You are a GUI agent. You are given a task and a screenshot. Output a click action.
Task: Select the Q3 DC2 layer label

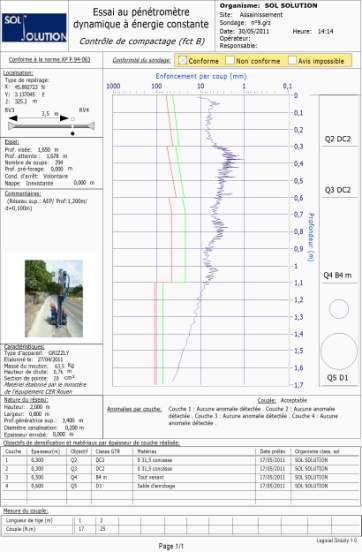point(338,190)
